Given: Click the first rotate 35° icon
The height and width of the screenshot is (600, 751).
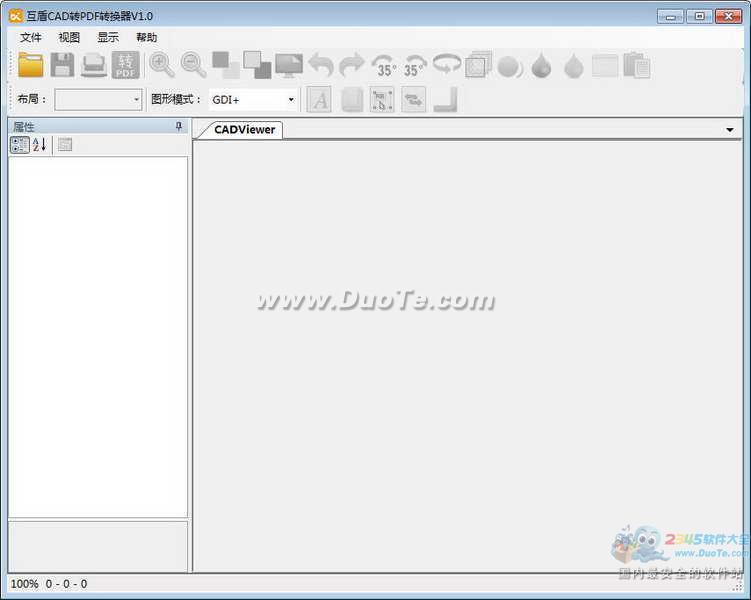Looking at the screenshot, I should pyautogui.click(x=384, y=66).
